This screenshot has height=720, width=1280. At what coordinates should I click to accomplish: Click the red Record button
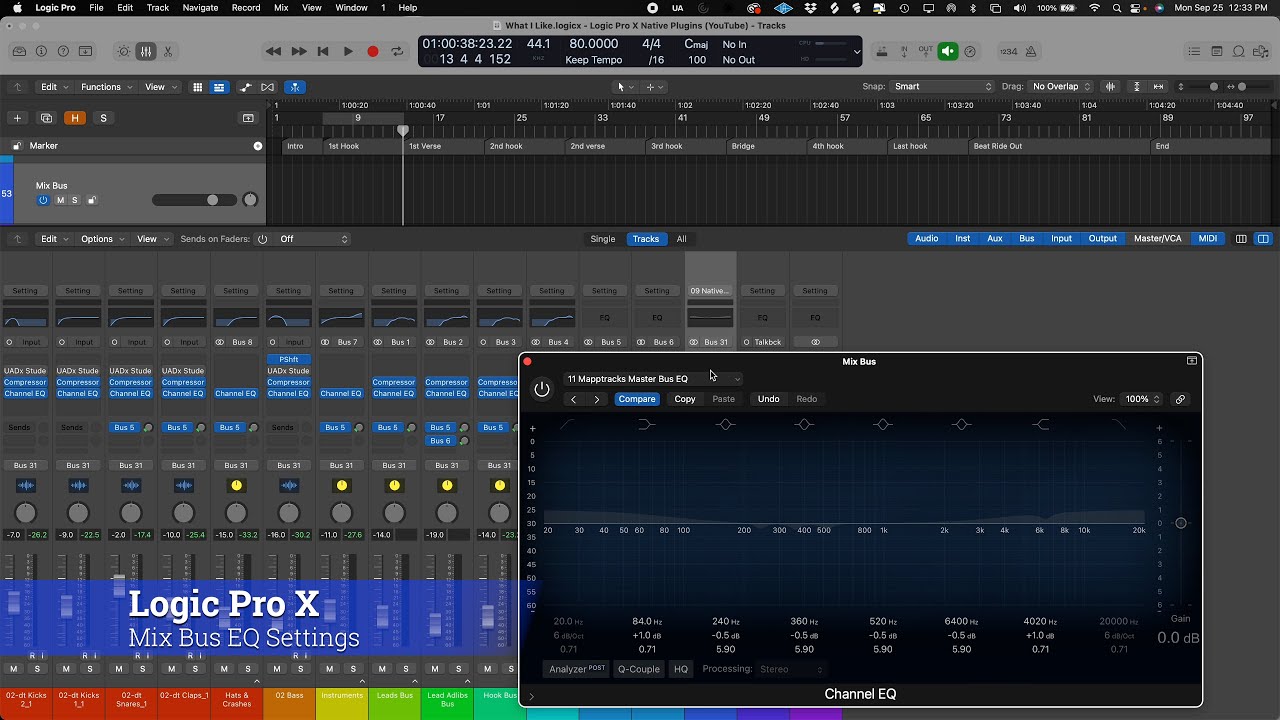point(373,51)
